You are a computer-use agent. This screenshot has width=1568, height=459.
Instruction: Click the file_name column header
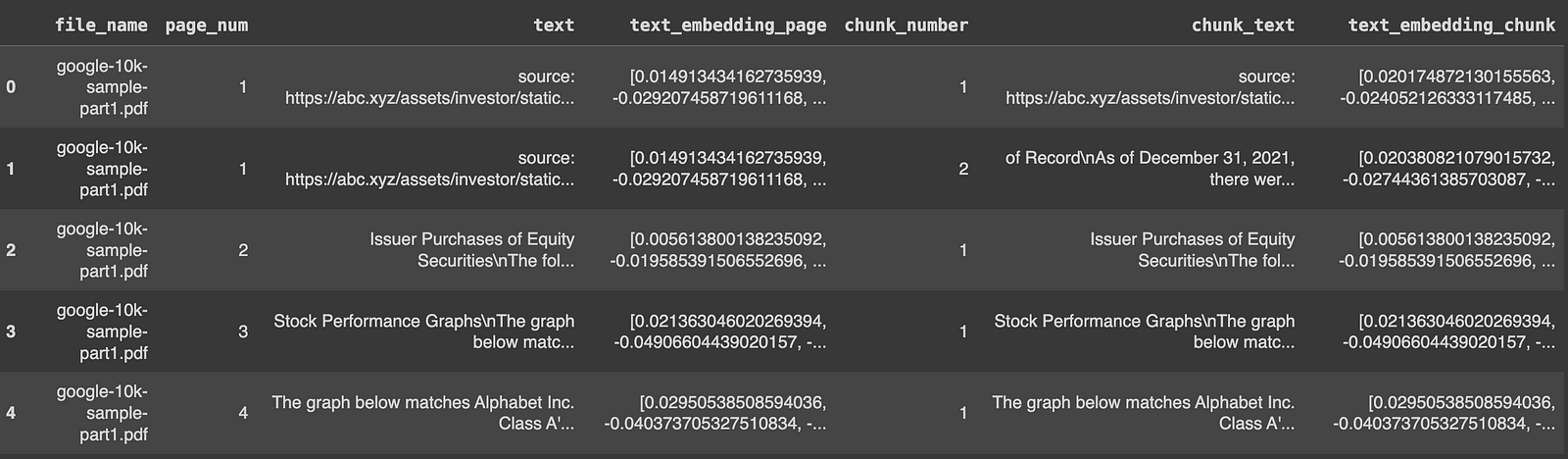[101, 25]
